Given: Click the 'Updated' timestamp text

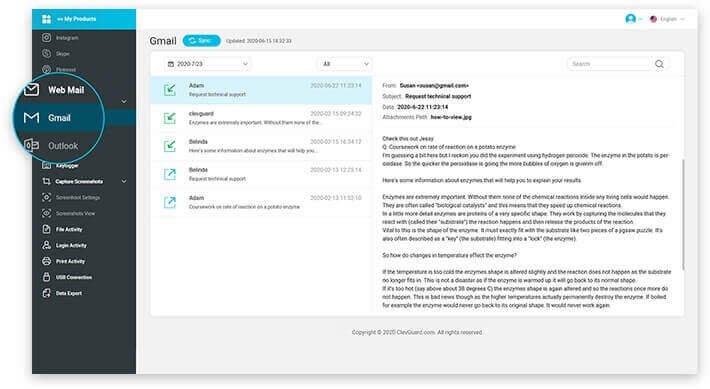Looking at the screenshot, I should click(259, 41).
